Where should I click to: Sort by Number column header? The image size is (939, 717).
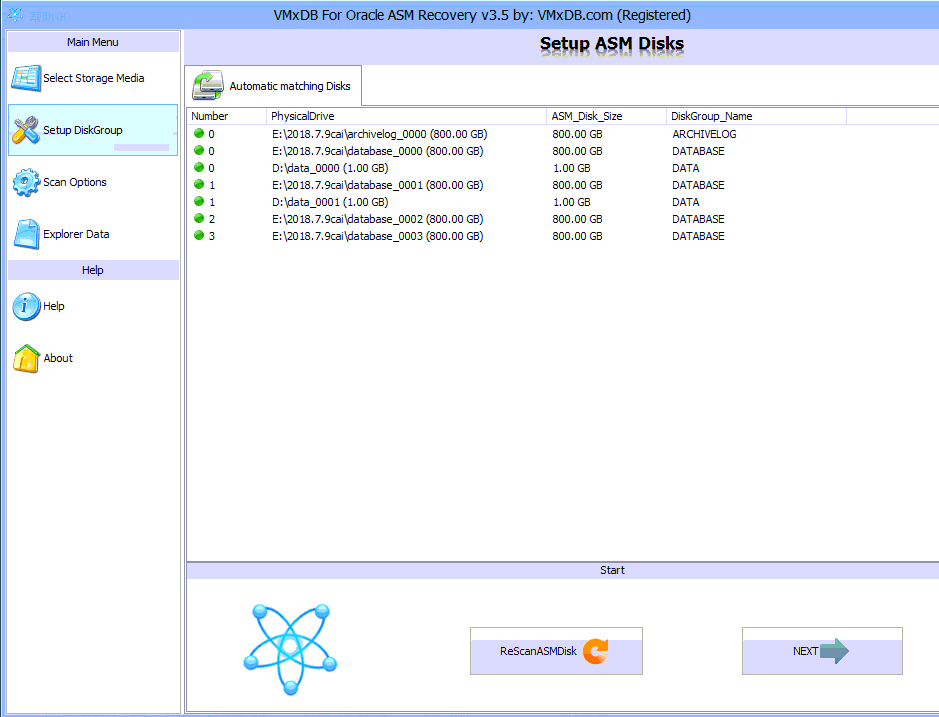tap(226, 116)
